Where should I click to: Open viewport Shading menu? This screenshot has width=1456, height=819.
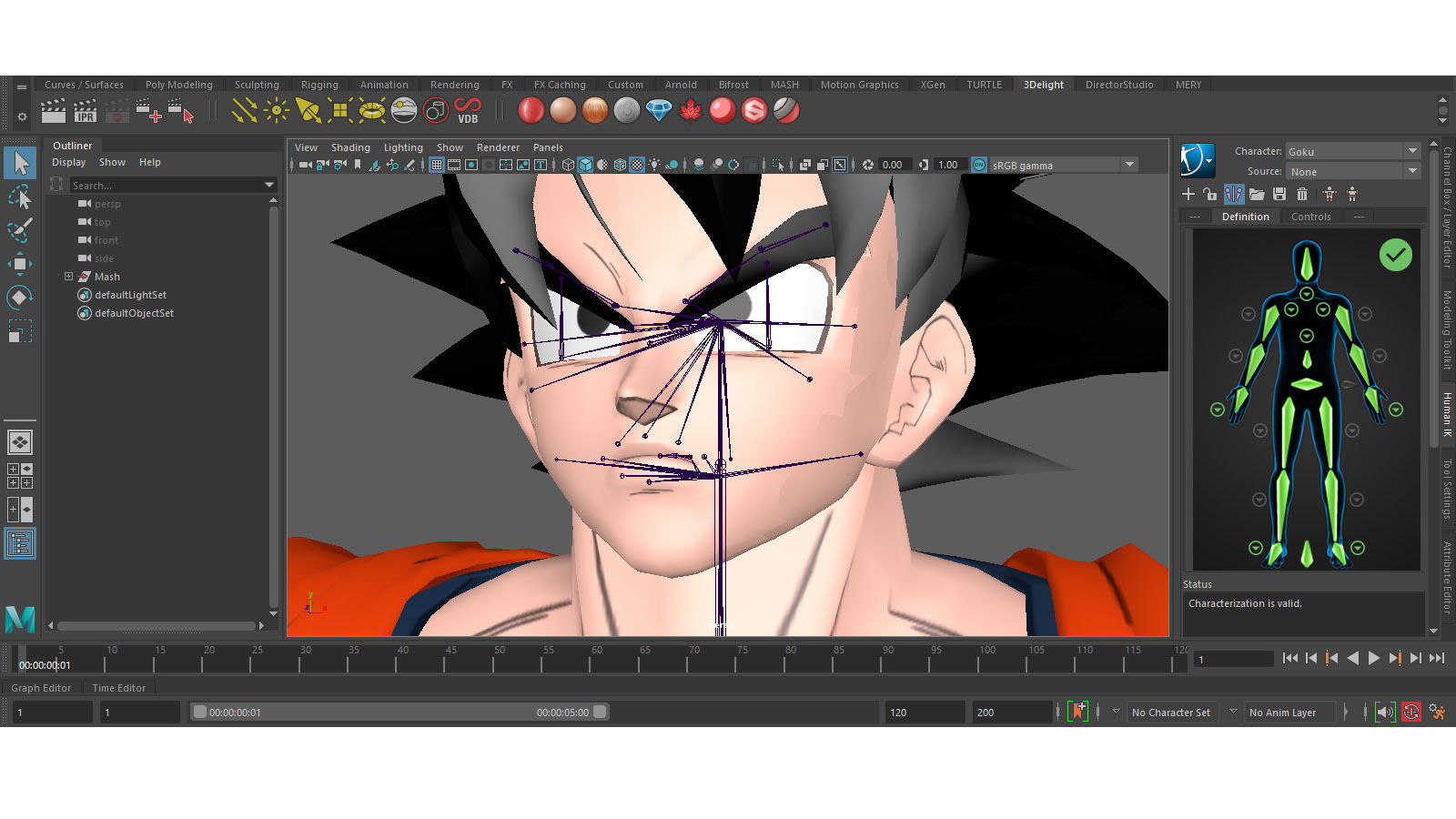click(350, 147)
